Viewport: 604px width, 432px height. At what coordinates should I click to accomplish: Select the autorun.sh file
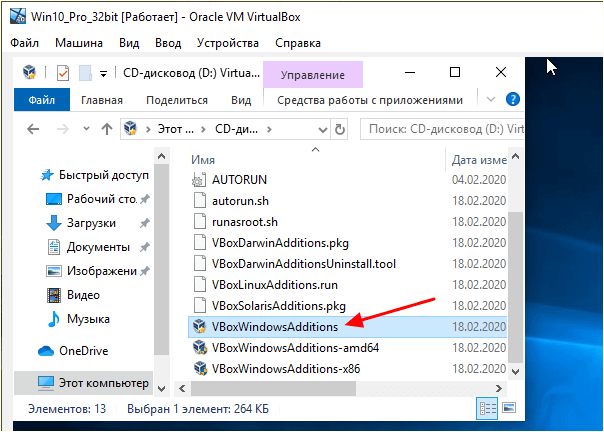[x=240, y=201]
